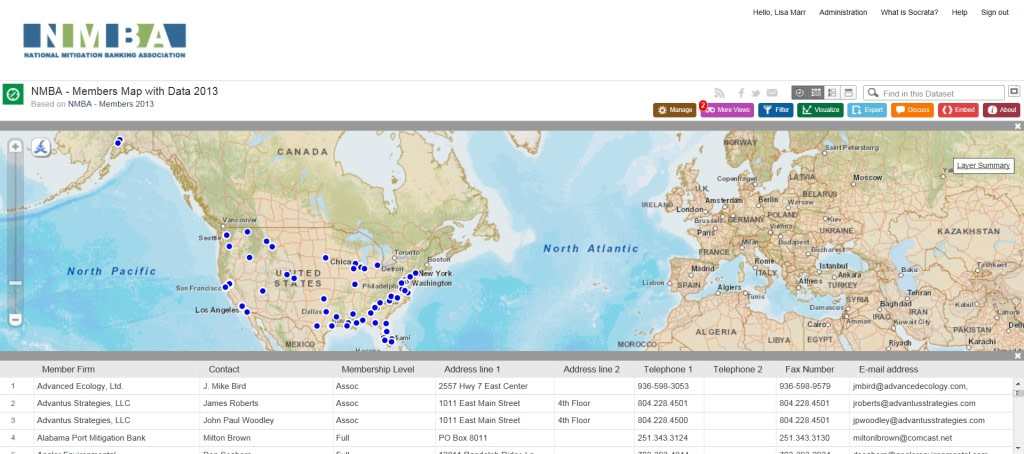Viewport: 1024px width, 454px height.
Task: Switch to the table grid view
Action: pos(816,92)
